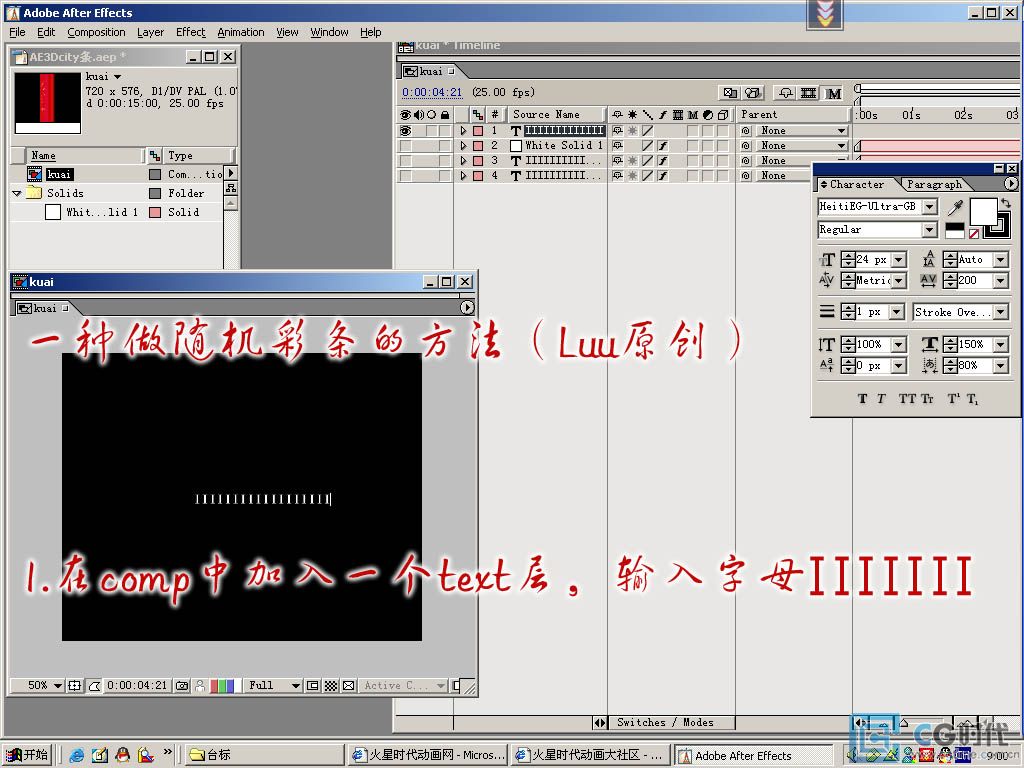1024x768 pixels.
Task: Apply All Caps text style
Action: [x=907, y=398]
